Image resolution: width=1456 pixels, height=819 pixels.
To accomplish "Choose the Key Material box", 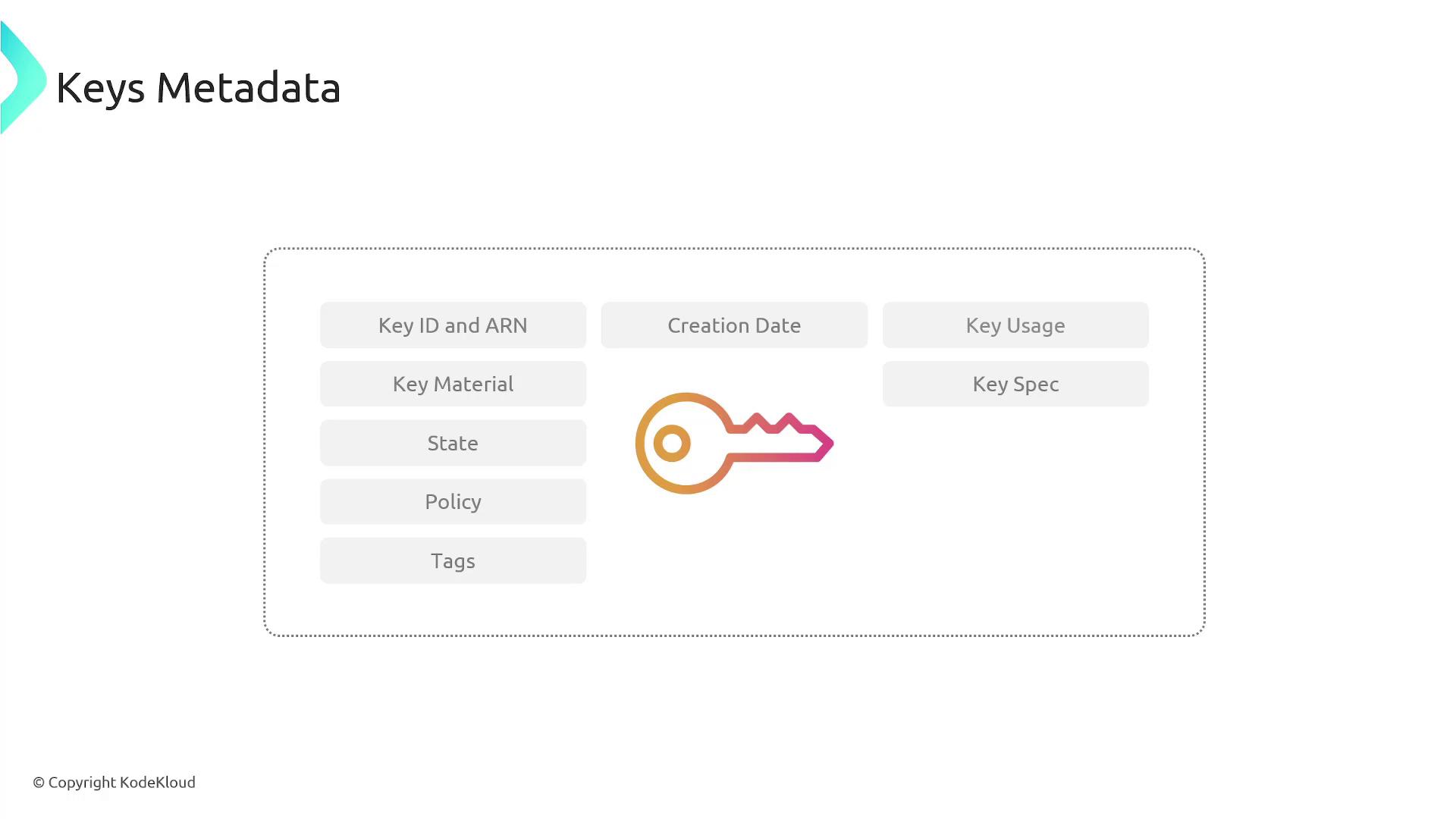I will [x=453, y=384].
